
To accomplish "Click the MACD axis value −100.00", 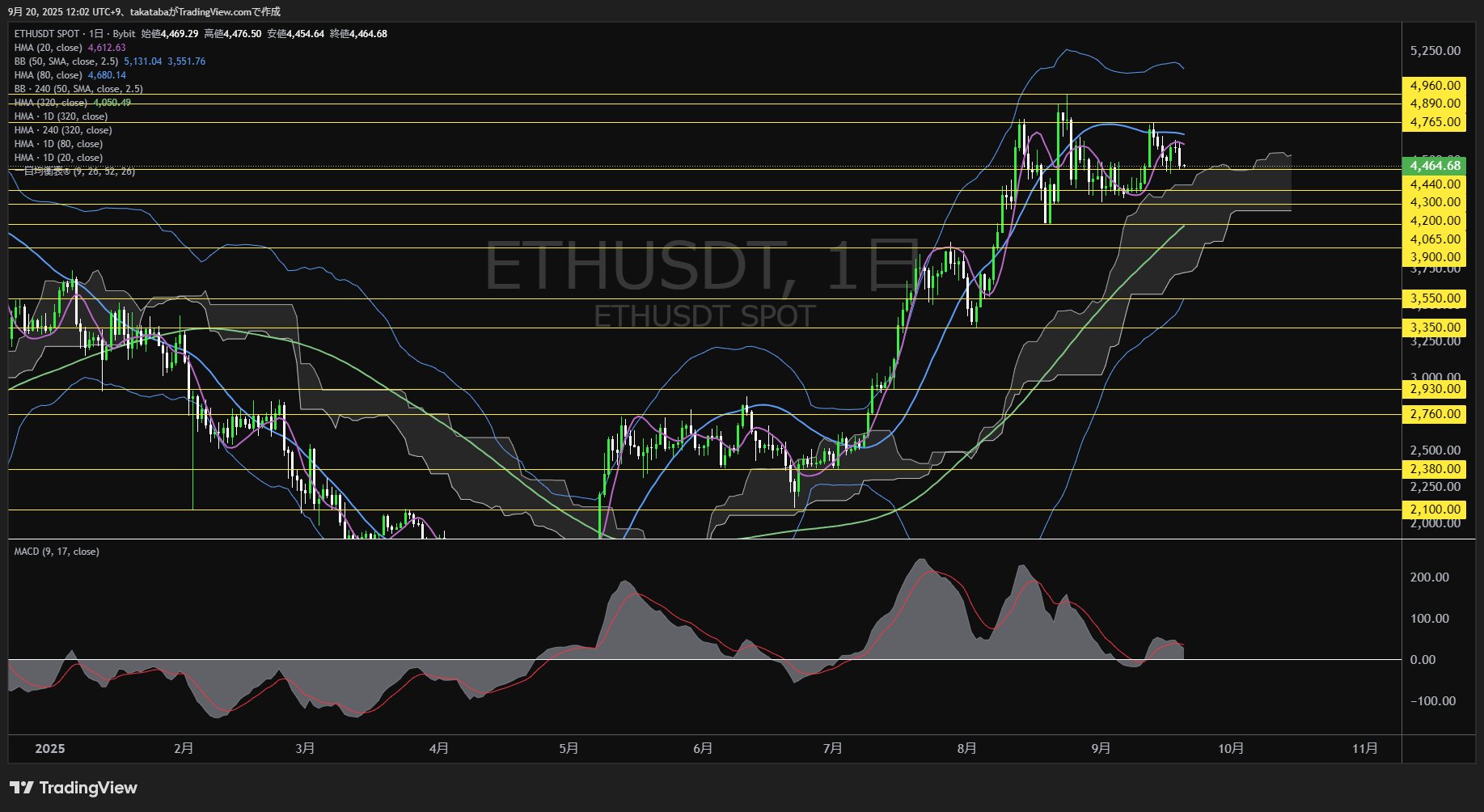I will [x=1432, y=701].
